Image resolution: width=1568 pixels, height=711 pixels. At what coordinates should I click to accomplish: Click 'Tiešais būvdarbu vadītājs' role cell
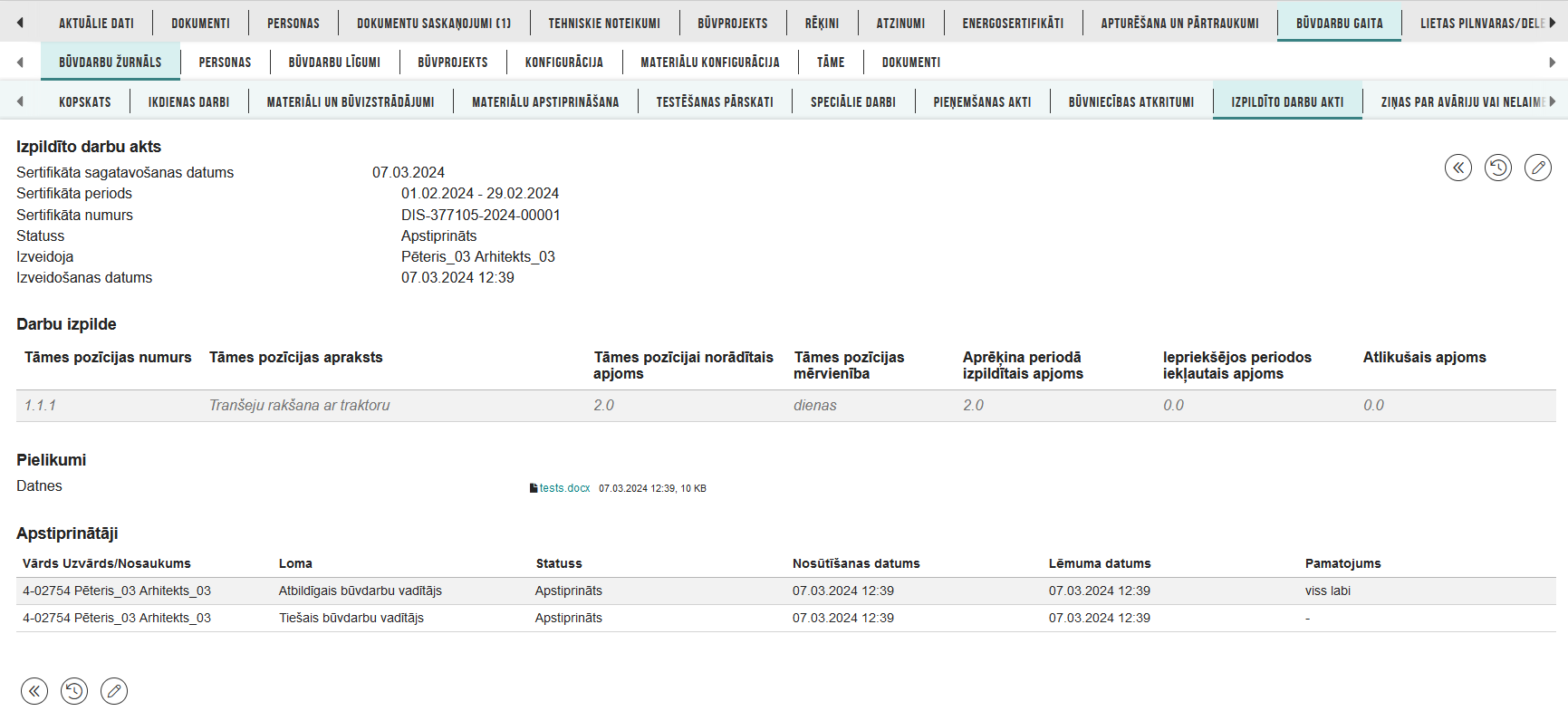(x=351, y=618)
